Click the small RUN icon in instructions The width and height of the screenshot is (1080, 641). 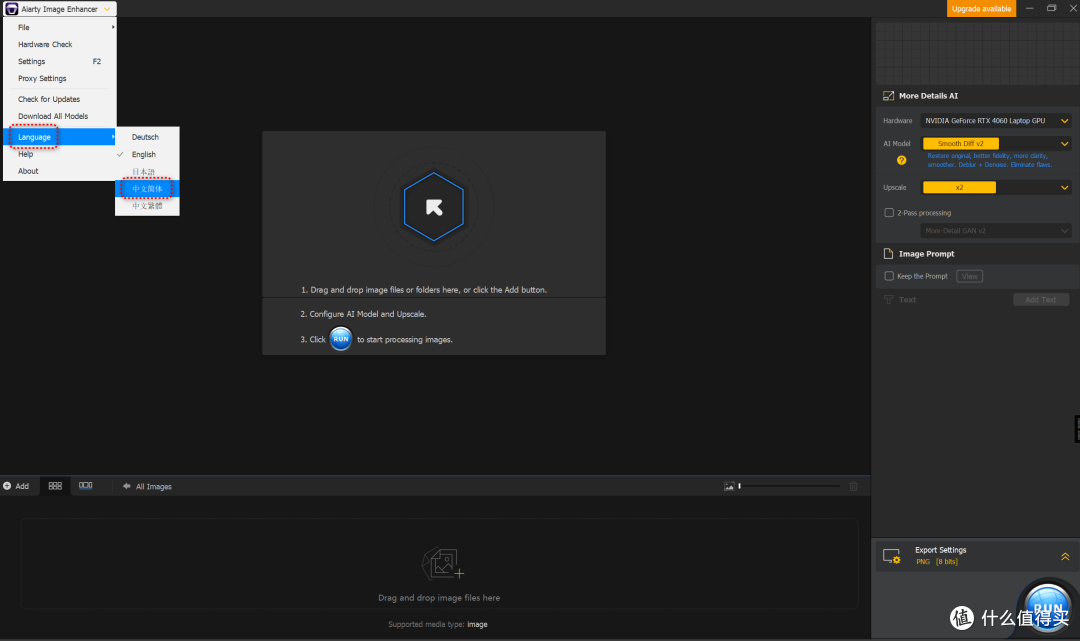[x=341, y=339]
